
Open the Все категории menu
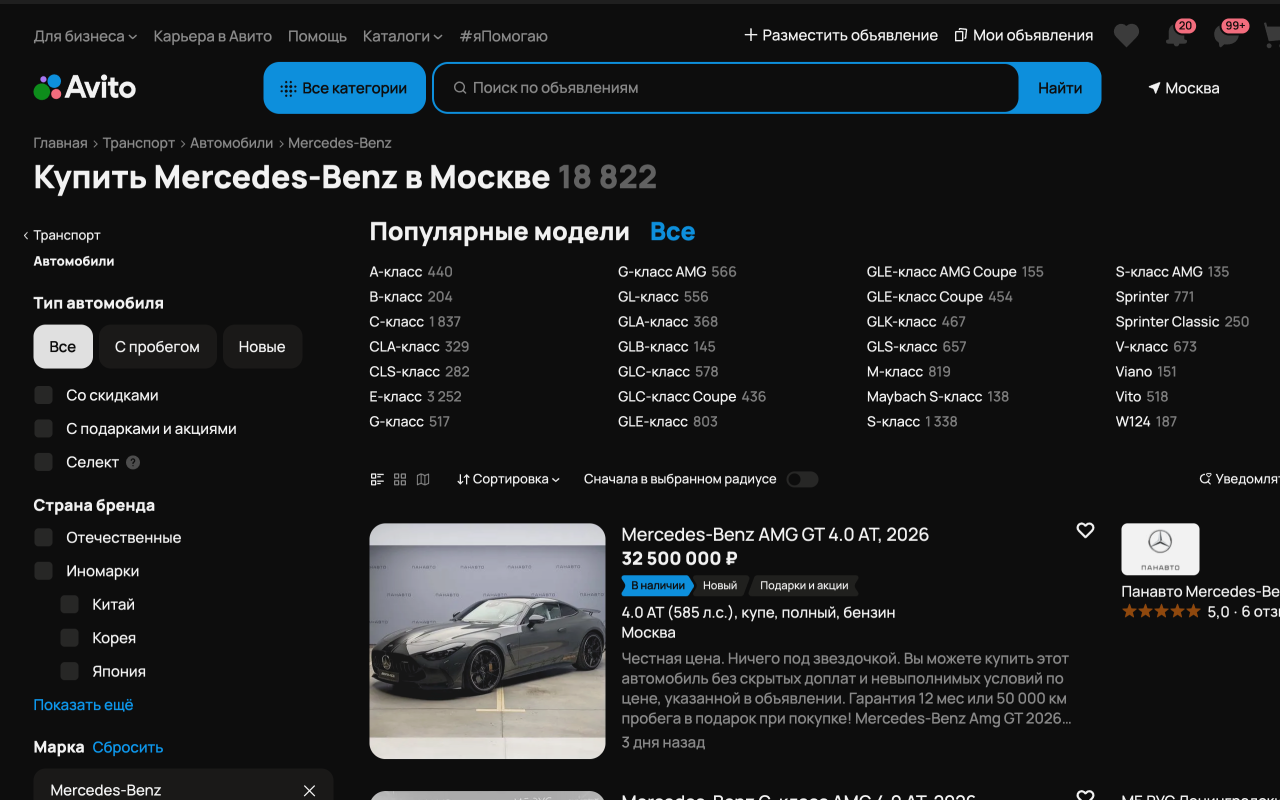pyautogui.click(x=345, y=88)
